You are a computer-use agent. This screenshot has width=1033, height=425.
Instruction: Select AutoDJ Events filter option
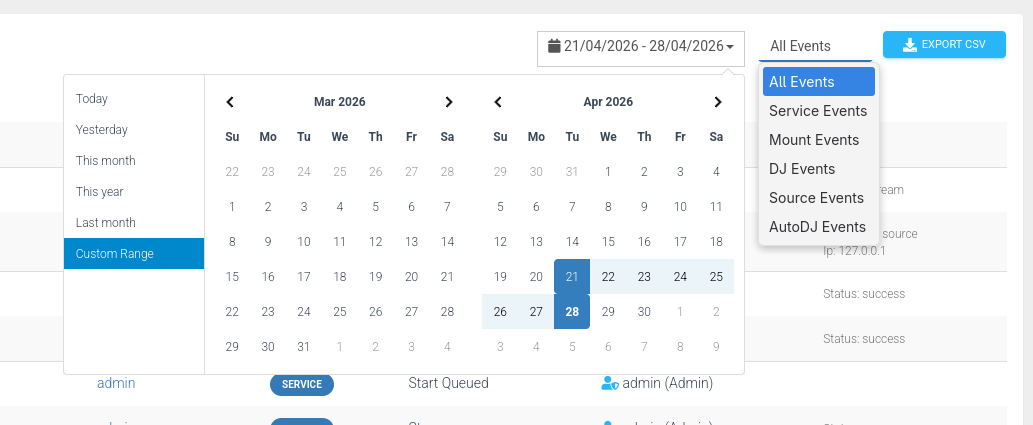tap(817, 227)
